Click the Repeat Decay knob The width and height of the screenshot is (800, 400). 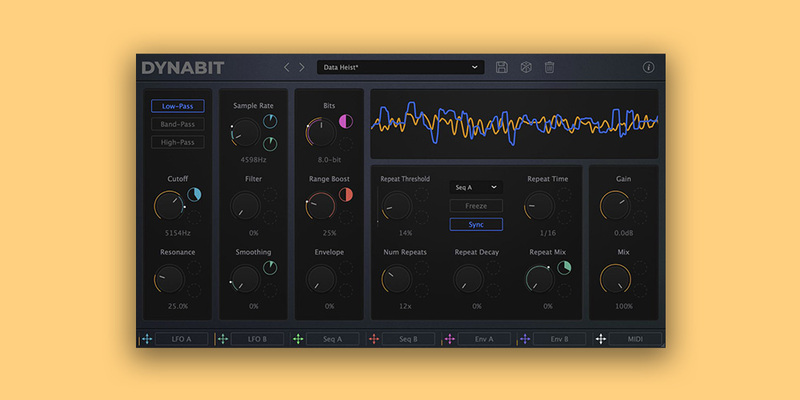pos(468,279)
